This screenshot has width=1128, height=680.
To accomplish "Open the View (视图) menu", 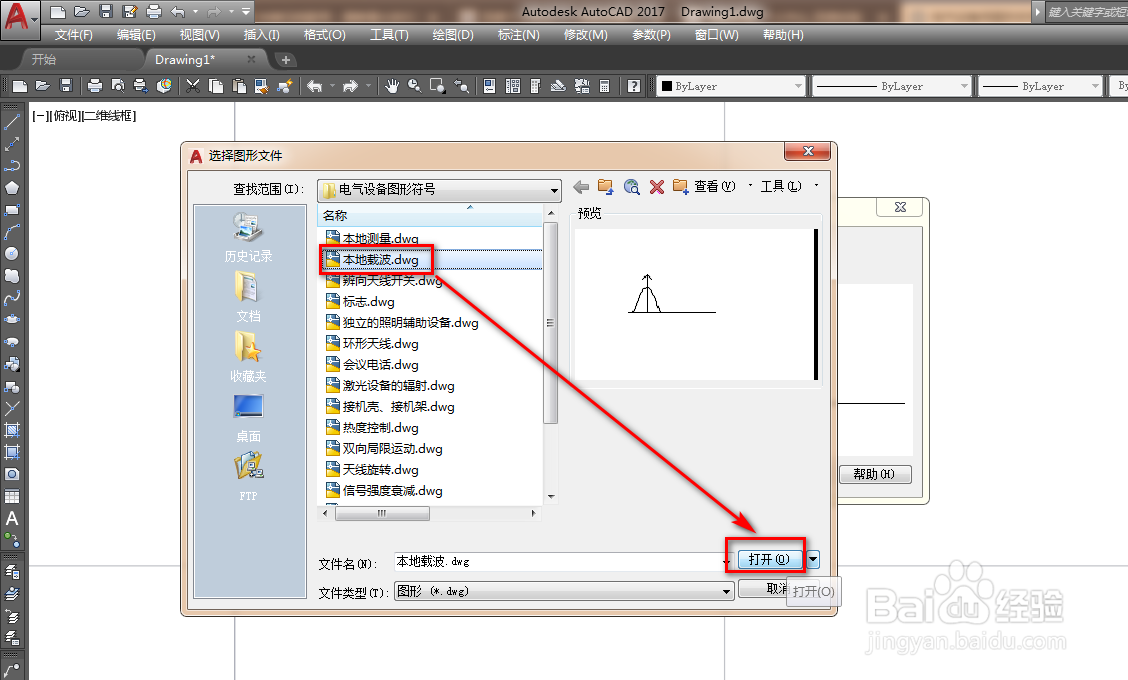I will 199,35.
